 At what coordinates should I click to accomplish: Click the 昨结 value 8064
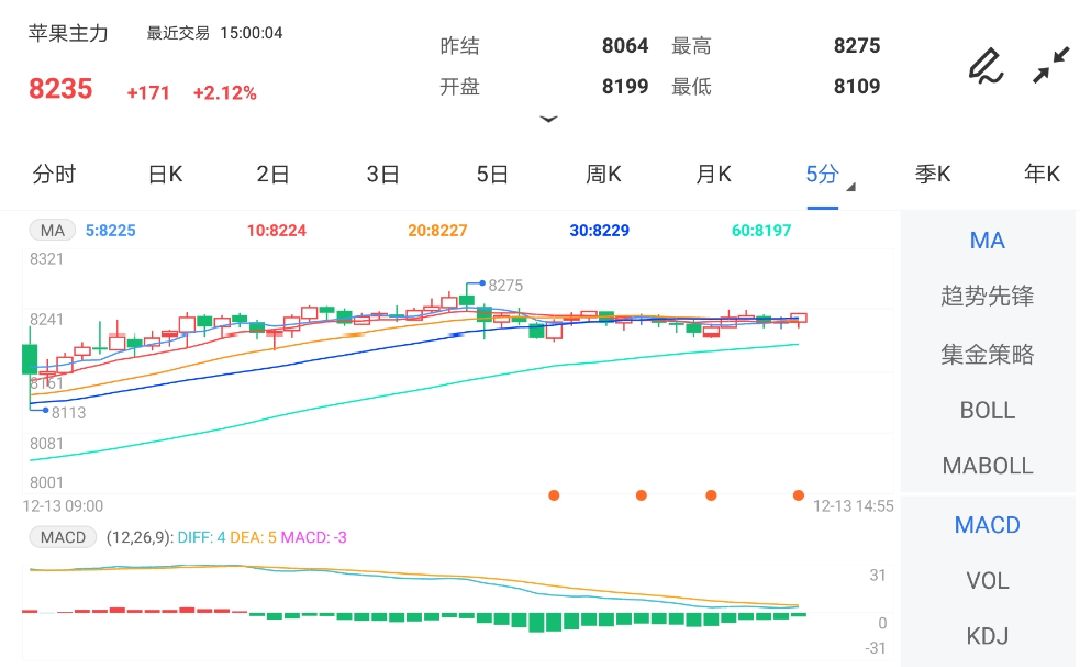(625, 45)
